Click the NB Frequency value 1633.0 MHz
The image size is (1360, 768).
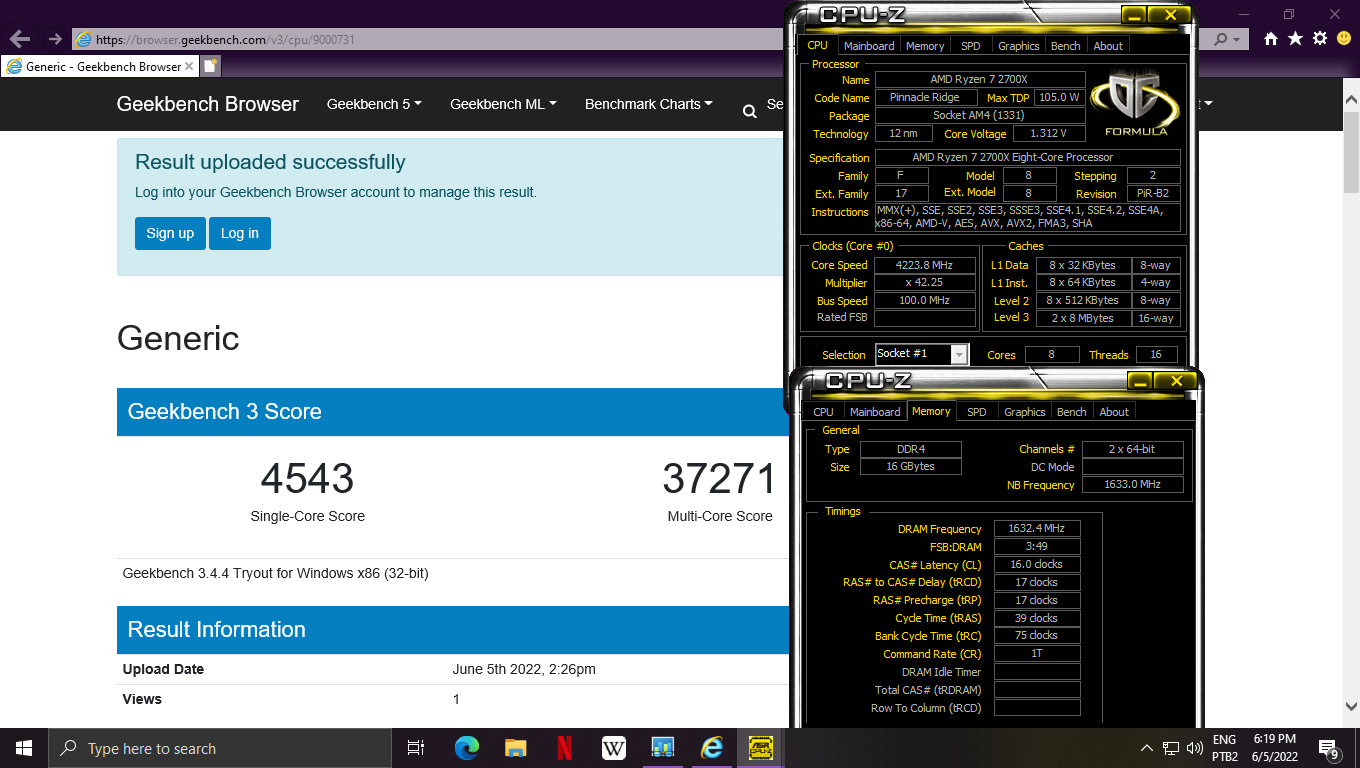pyautogui.click(x=1132, y=485)
